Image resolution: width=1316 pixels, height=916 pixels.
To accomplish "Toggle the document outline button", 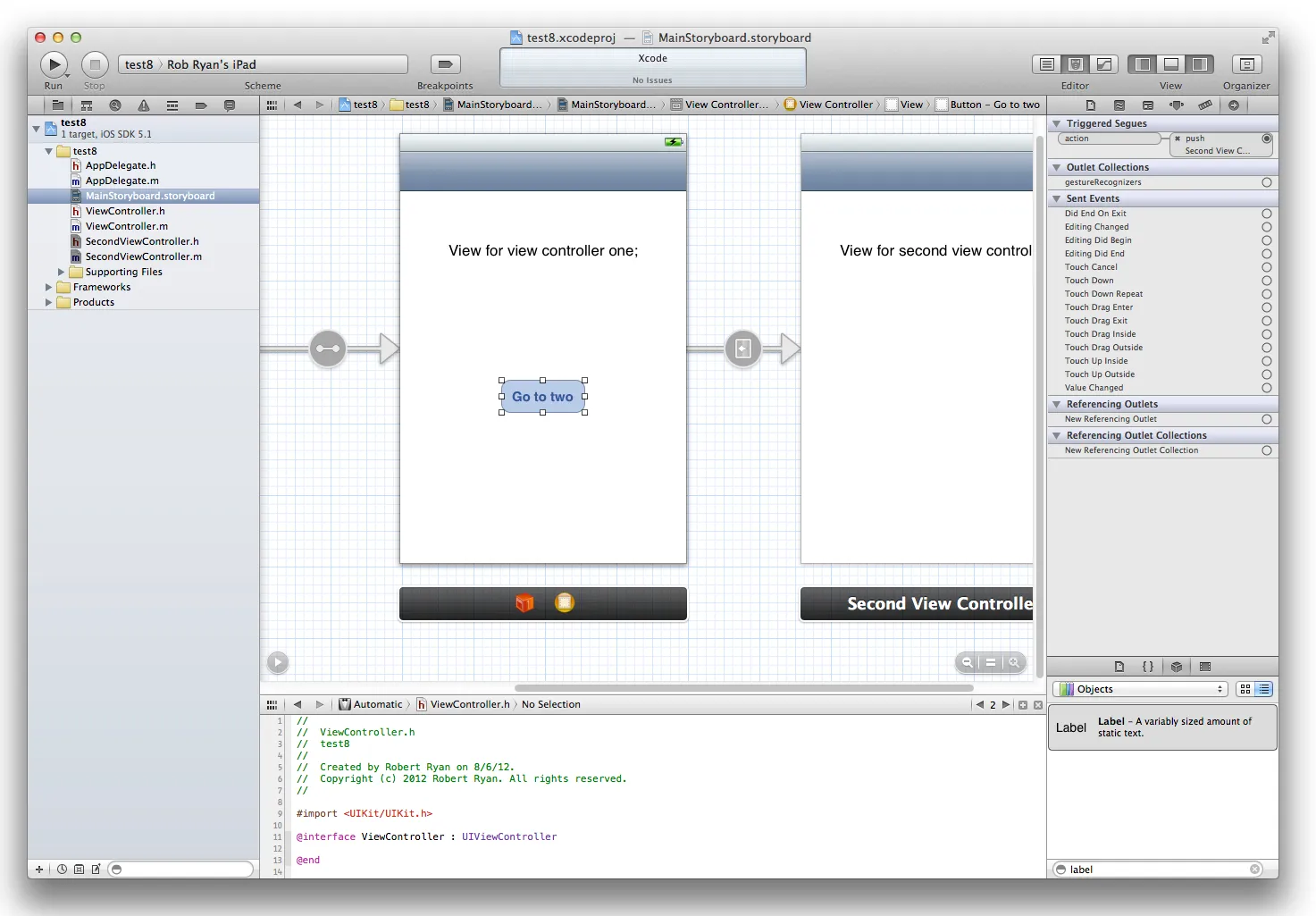I will tap(278, 662).
